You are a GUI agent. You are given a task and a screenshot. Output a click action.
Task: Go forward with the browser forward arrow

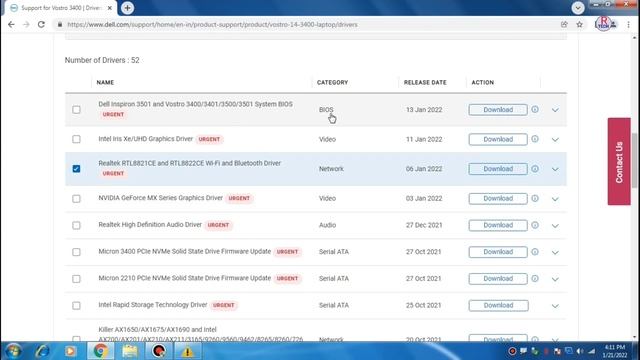[26, 24]
